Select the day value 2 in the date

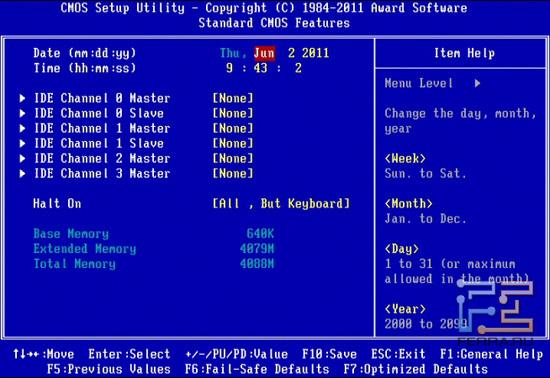click(x=291, y=53)
